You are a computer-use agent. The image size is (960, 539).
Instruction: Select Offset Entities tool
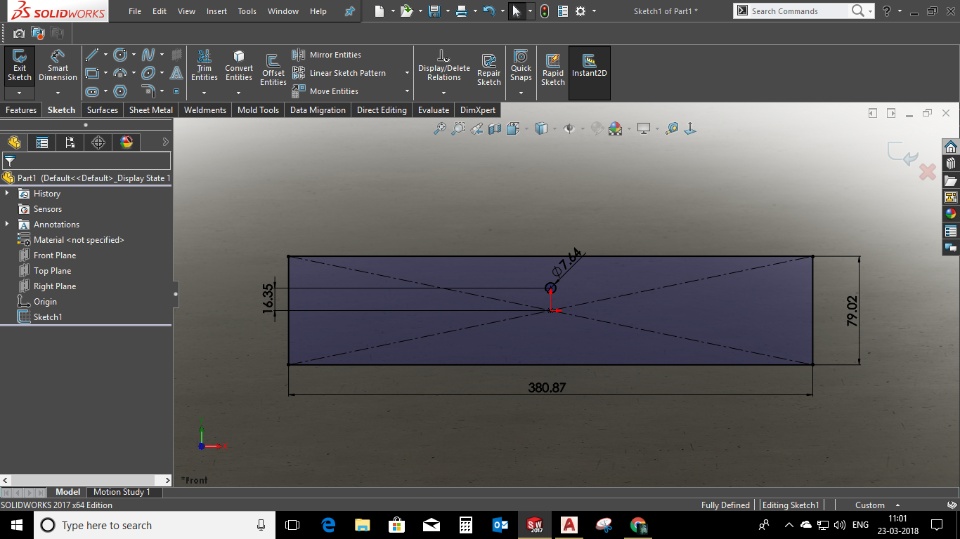tap(273, 67)
